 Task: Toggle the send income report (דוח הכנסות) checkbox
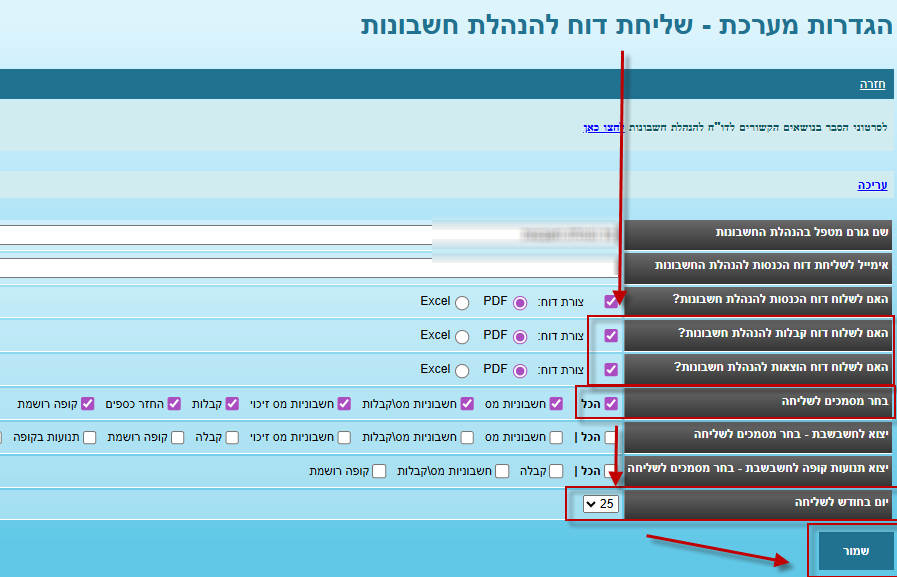(x=611, y=301)
